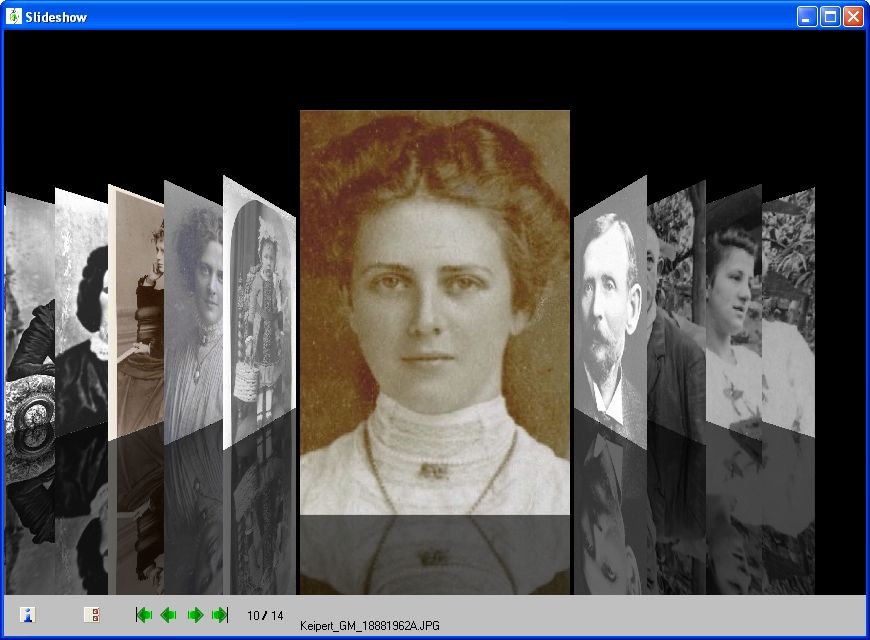This screenshot has height=640, width=870.
Task: Open the info icon in bottom bar
Action: pyautogui.click(x=27, y=614)
